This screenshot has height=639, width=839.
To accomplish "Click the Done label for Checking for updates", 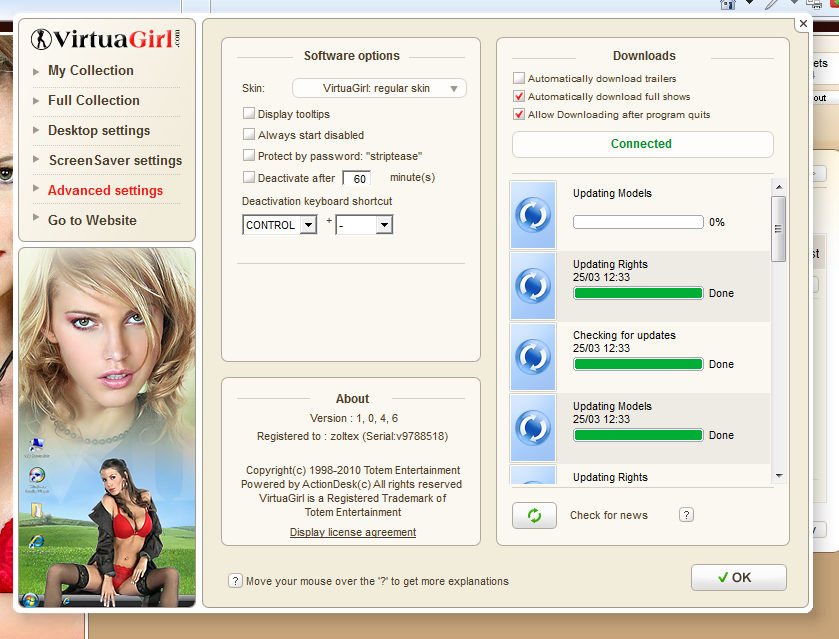I will point(721,364).
